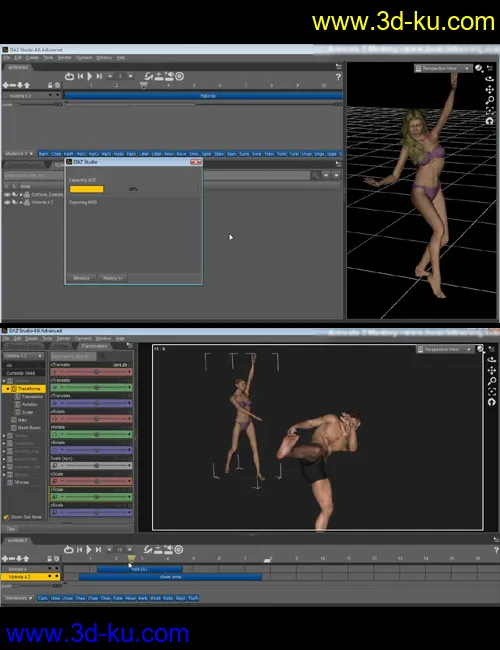The height and width of the screenshot is (650, 500).
Task: Toggle Show Sub Items checkbox
Action: click(x=6, y=517)
